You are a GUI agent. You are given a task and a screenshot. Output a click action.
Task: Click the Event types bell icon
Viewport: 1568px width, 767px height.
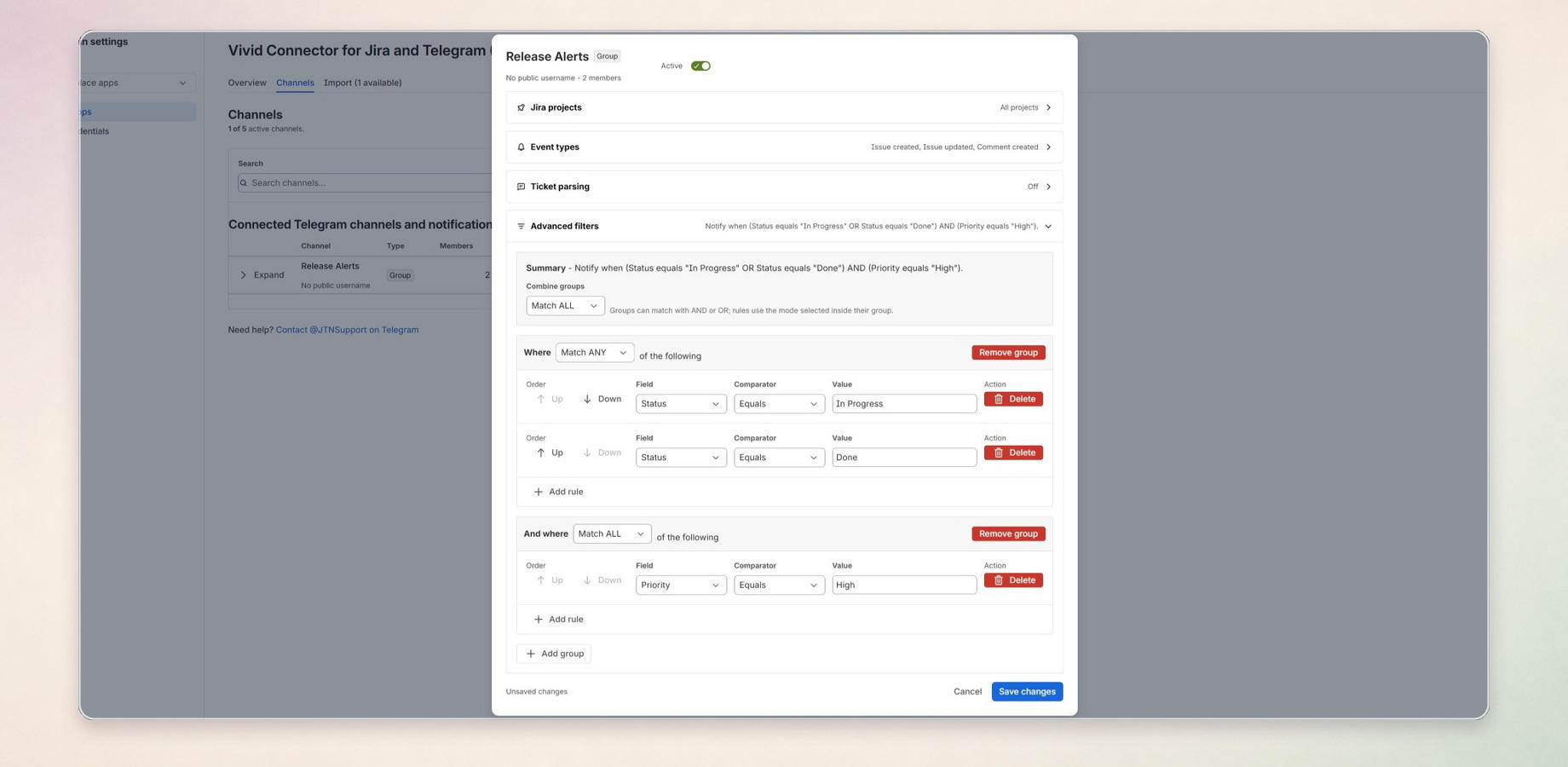[x=521, y=147]
